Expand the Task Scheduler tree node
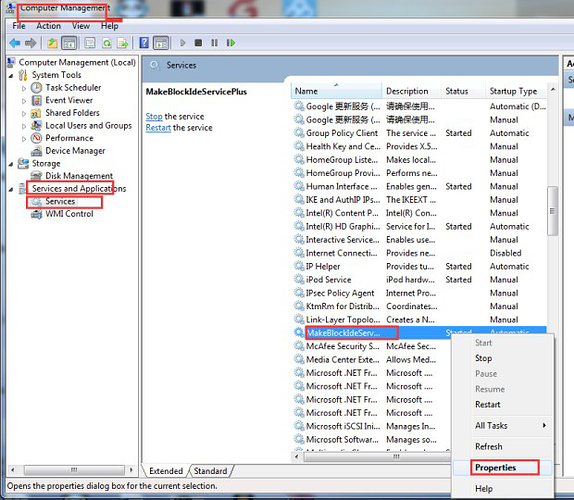Image resolution: width=574 pixels, height=500 pixels. pos(24,89)
